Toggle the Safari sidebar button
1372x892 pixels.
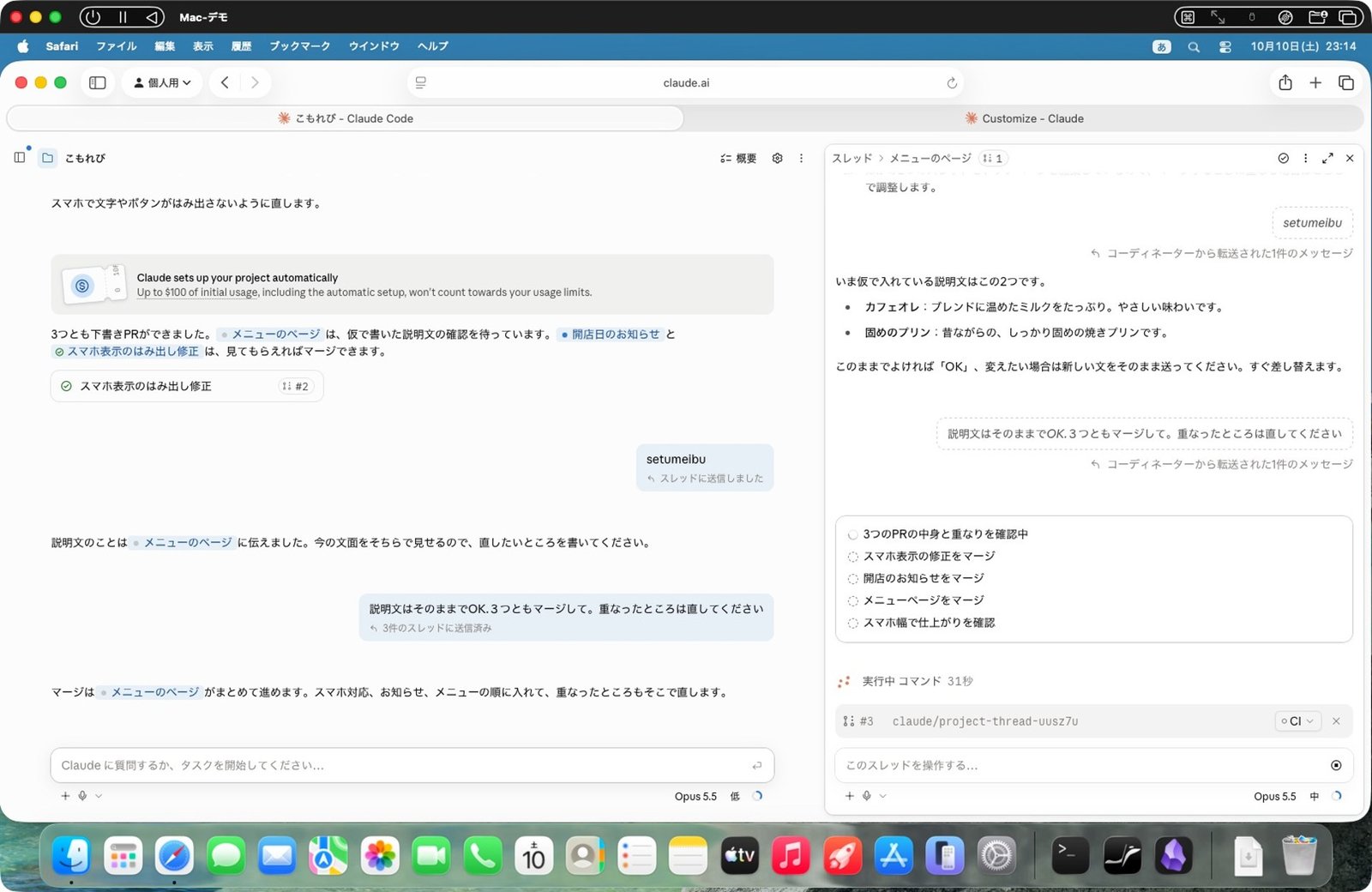[98, 82]
